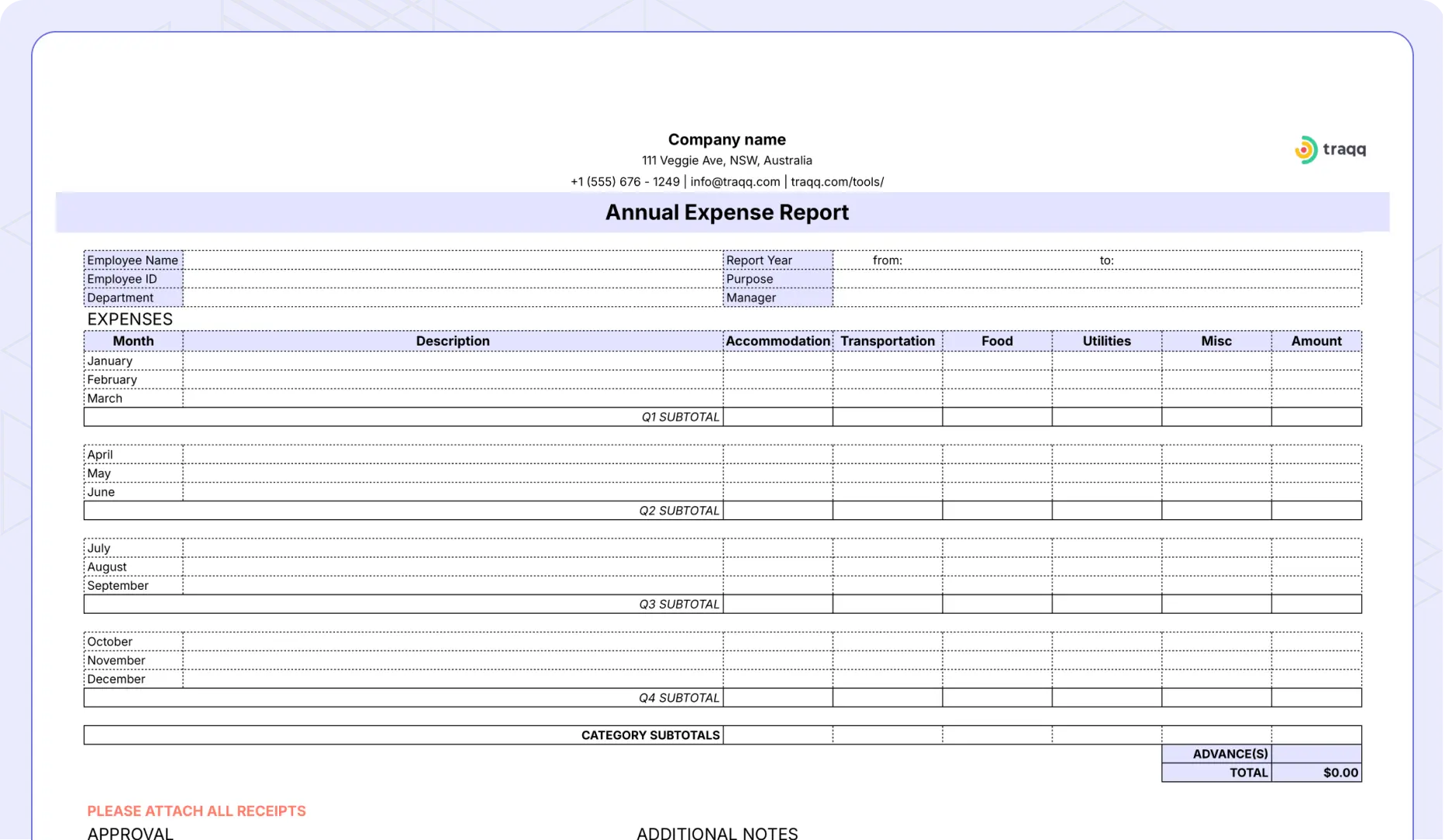Screen dimensions: 1445x840
Task: Select the July row label
Action: (x=98, y=548)
